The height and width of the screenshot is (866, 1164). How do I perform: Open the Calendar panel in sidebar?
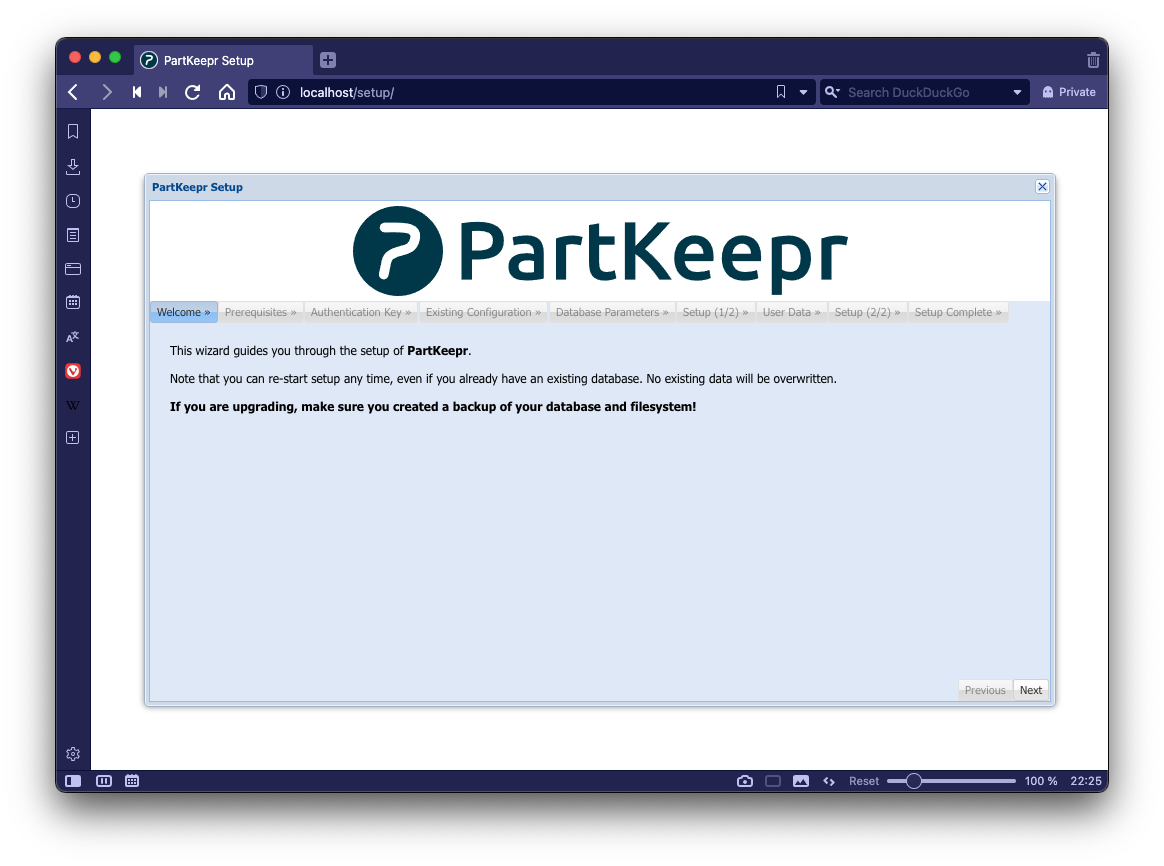(x=73, y=302)
